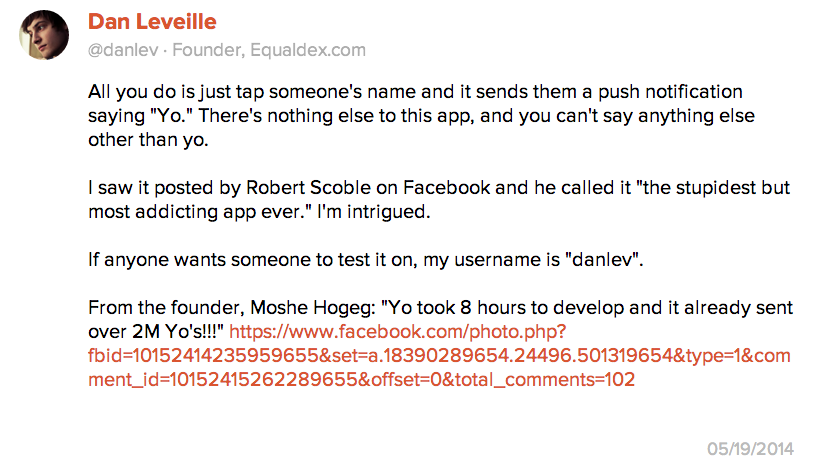
Task: Click the words "I'm intrigued."
Action: [x=374, y=212]
